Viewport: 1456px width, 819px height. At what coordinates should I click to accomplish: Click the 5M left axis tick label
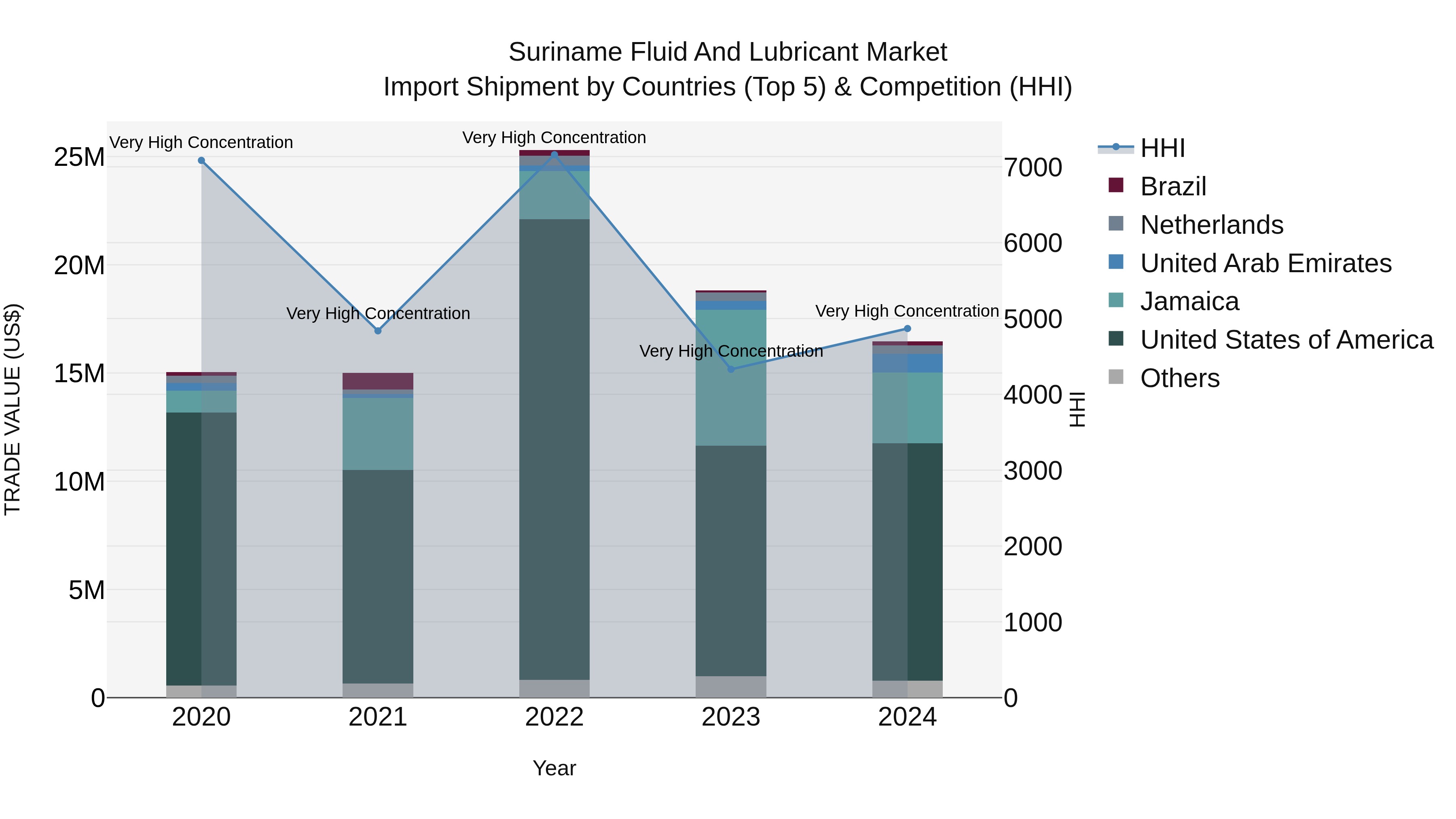(x=87, y=590)
